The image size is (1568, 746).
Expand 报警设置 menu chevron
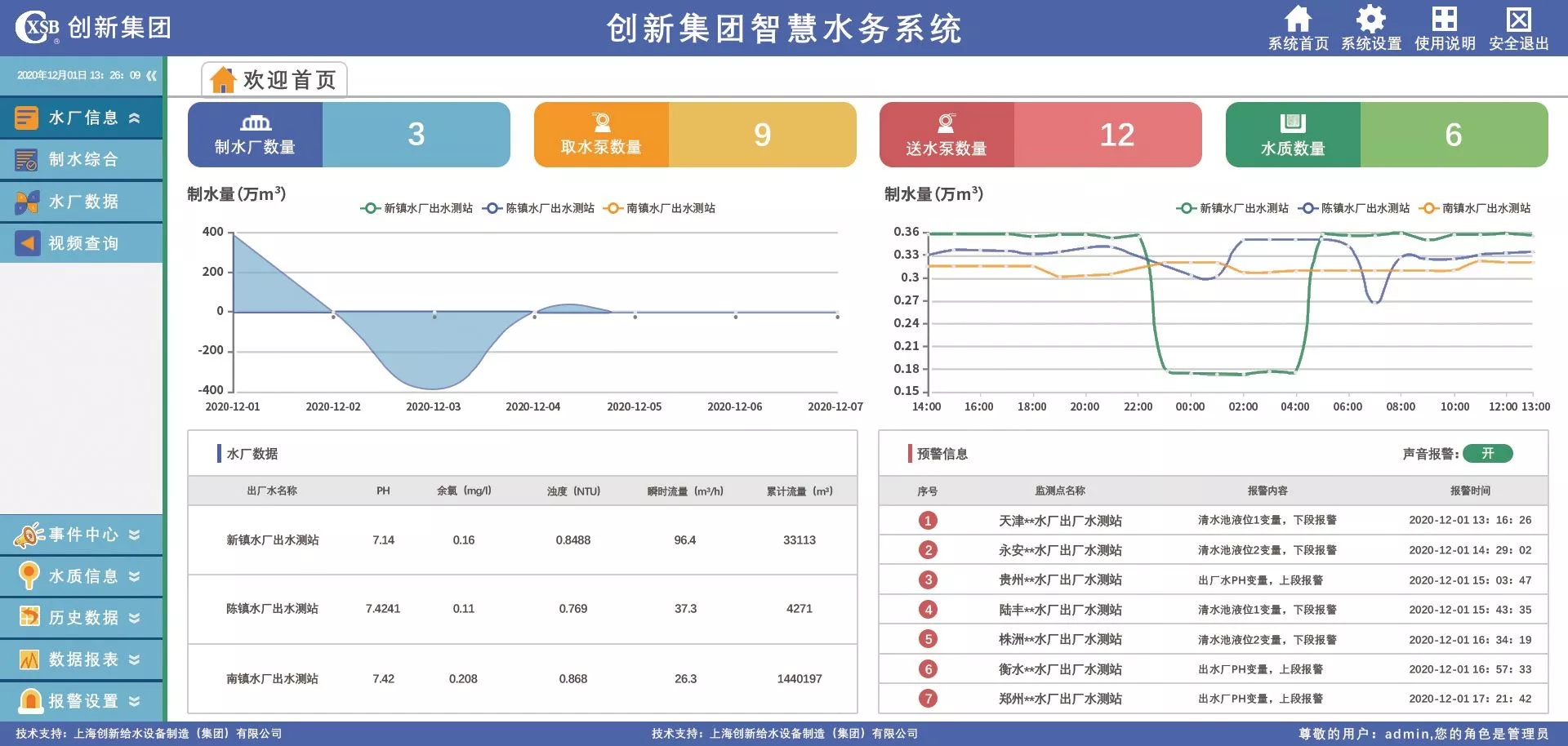pyautogui.click(x=135, y=701)
